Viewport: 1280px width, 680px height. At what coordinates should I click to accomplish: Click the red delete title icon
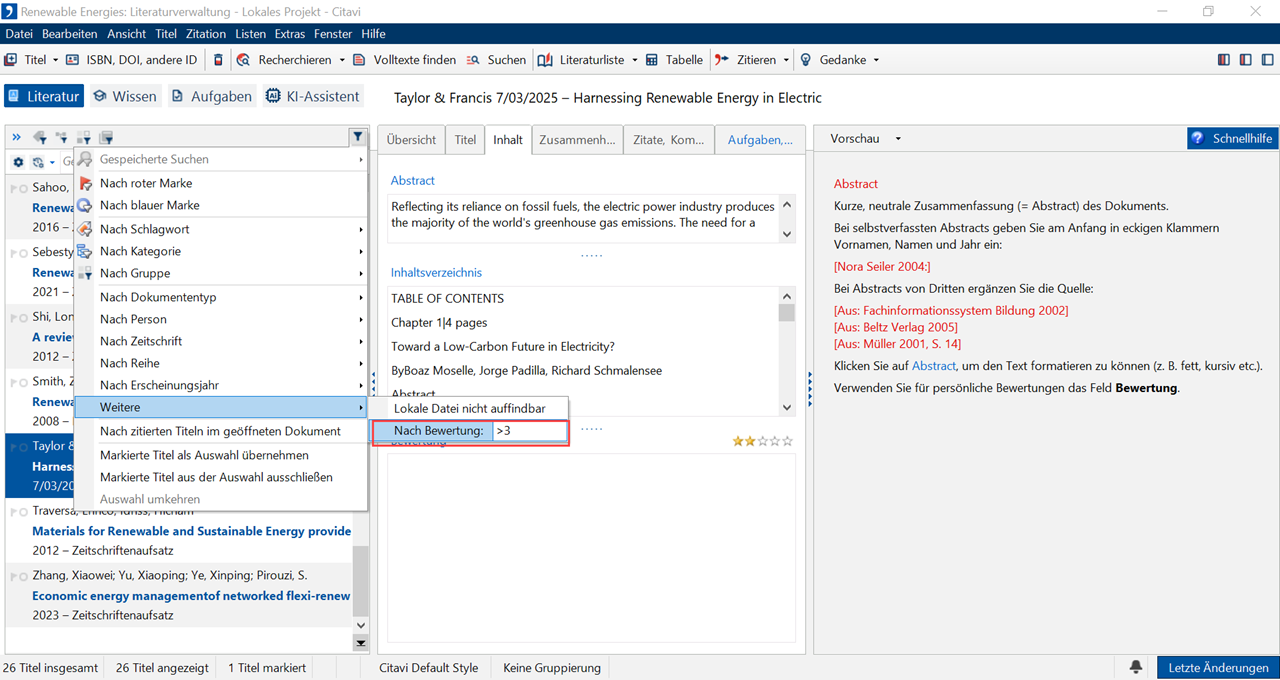click(219, 60)
